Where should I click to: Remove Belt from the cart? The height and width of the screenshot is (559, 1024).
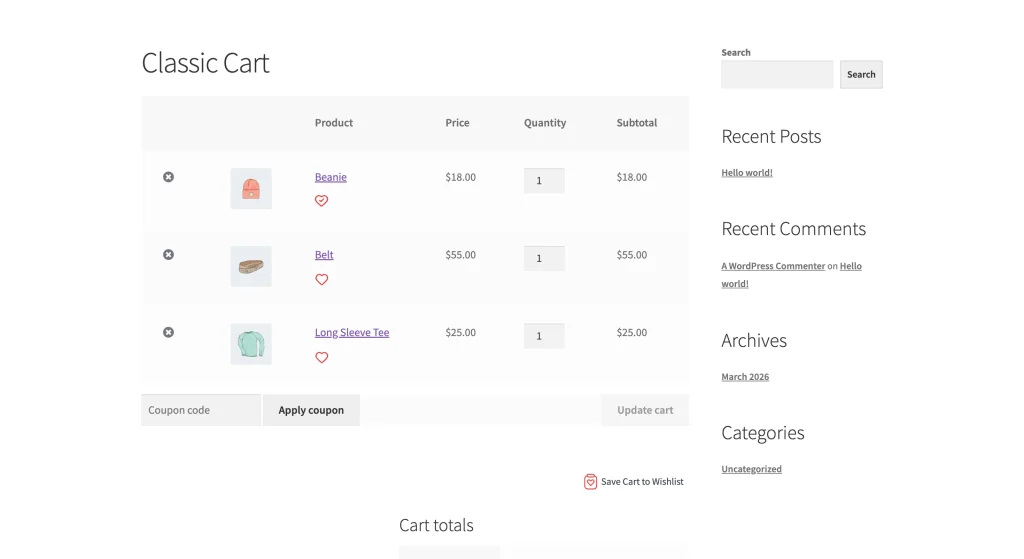168,255
